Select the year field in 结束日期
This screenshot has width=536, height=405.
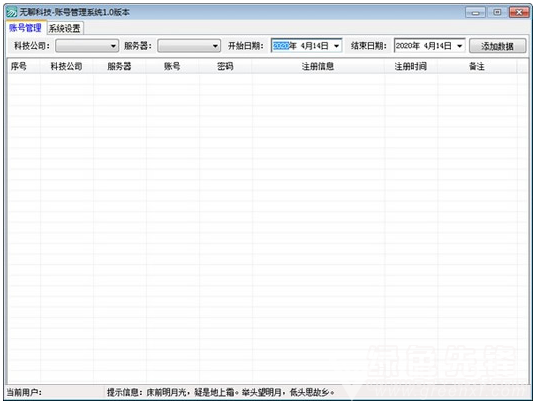(404, 46)
